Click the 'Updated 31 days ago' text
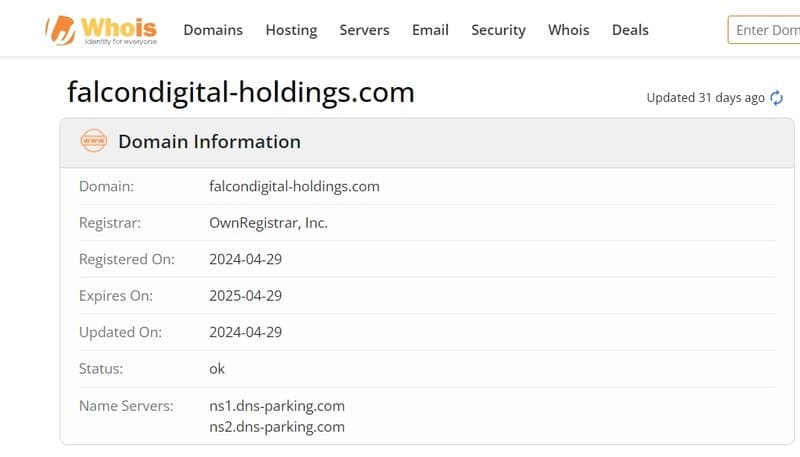800x457 pixels. click(705, 97)
